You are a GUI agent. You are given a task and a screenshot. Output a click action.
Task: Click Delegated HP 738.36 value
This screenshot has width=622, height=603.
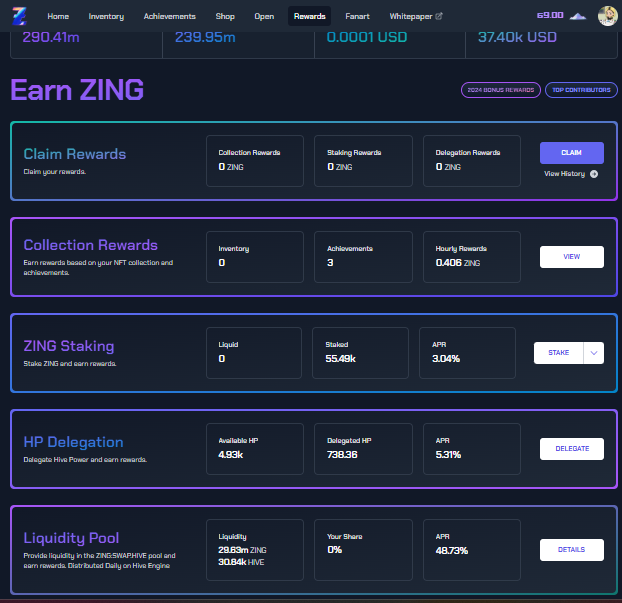(x=342, y=455)
